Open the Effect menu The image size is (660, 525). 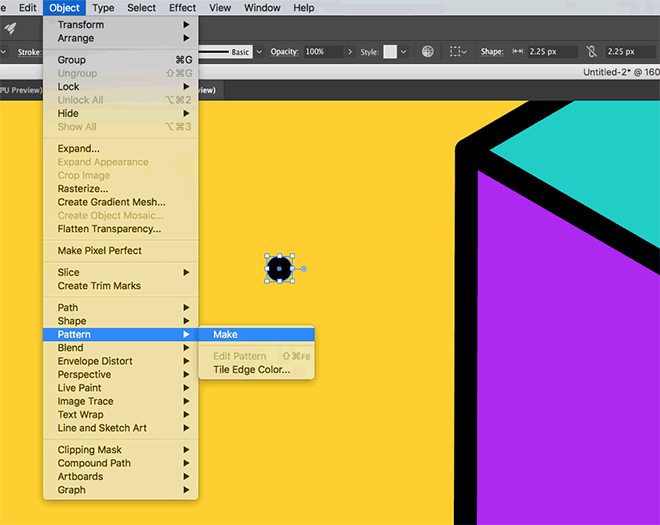(x=183, y=8)
